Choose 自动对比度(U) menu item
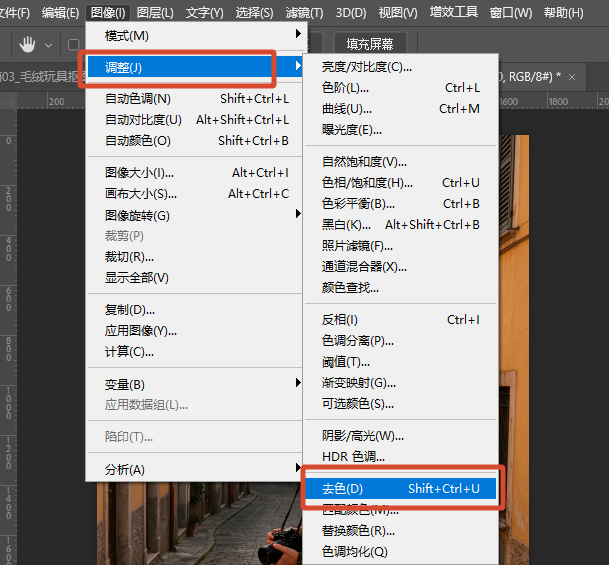Viewport: 609px width, 565px height. tap(194, 120)
